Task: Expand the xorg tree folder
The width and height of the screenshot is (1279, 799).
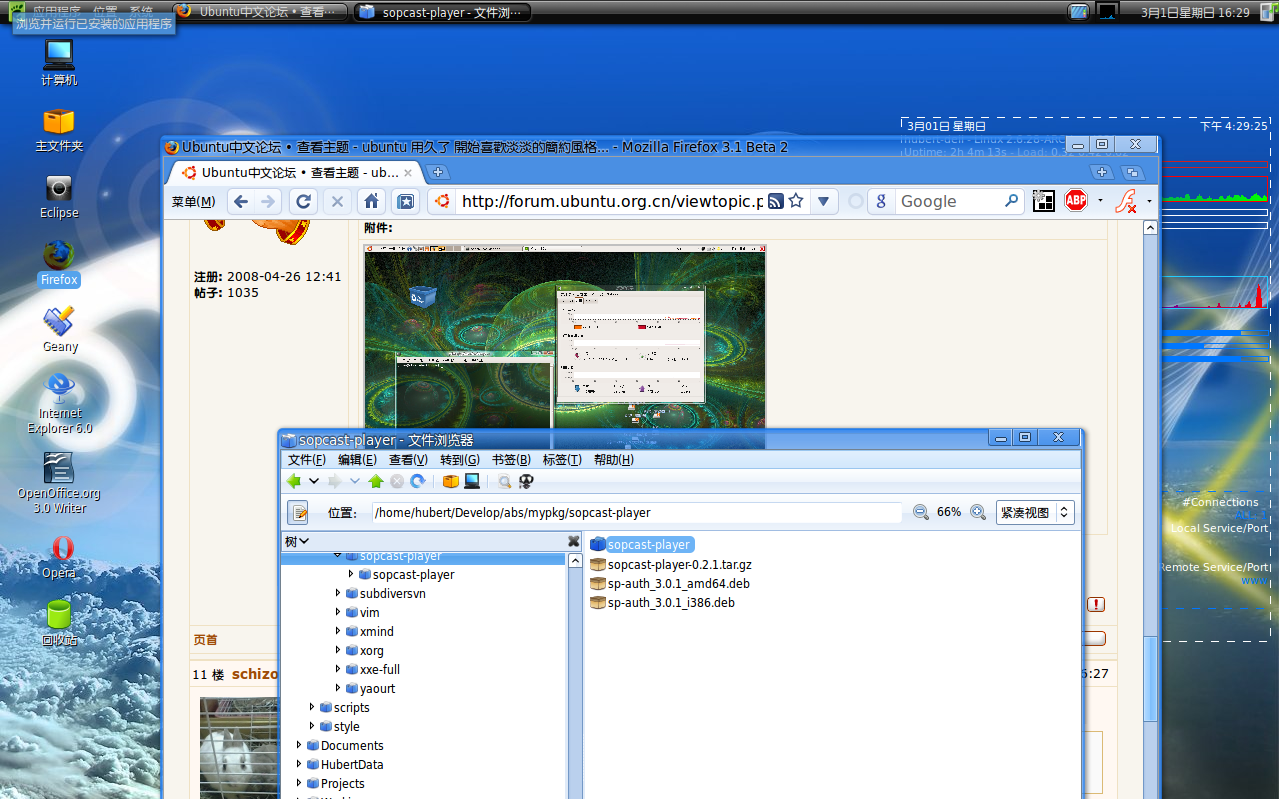Action: (x=339, y=650)
